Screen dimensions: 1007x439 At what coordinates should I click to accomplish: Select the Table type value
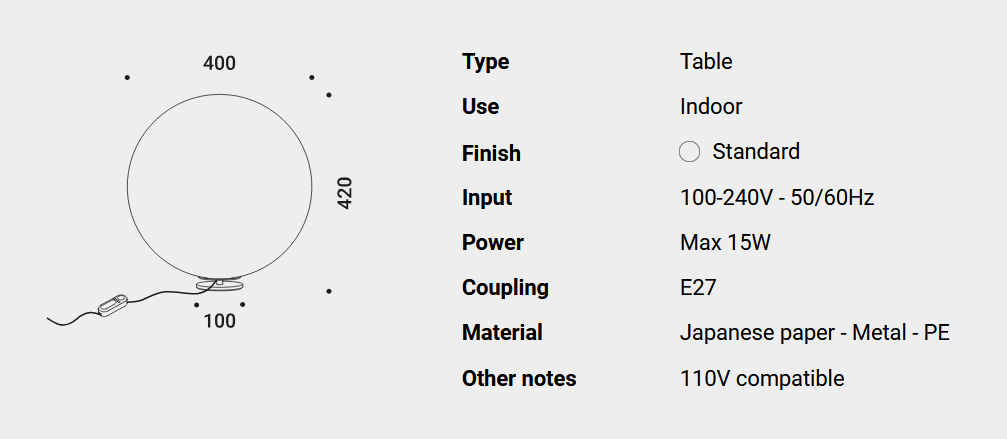click(x=706, y=62)
